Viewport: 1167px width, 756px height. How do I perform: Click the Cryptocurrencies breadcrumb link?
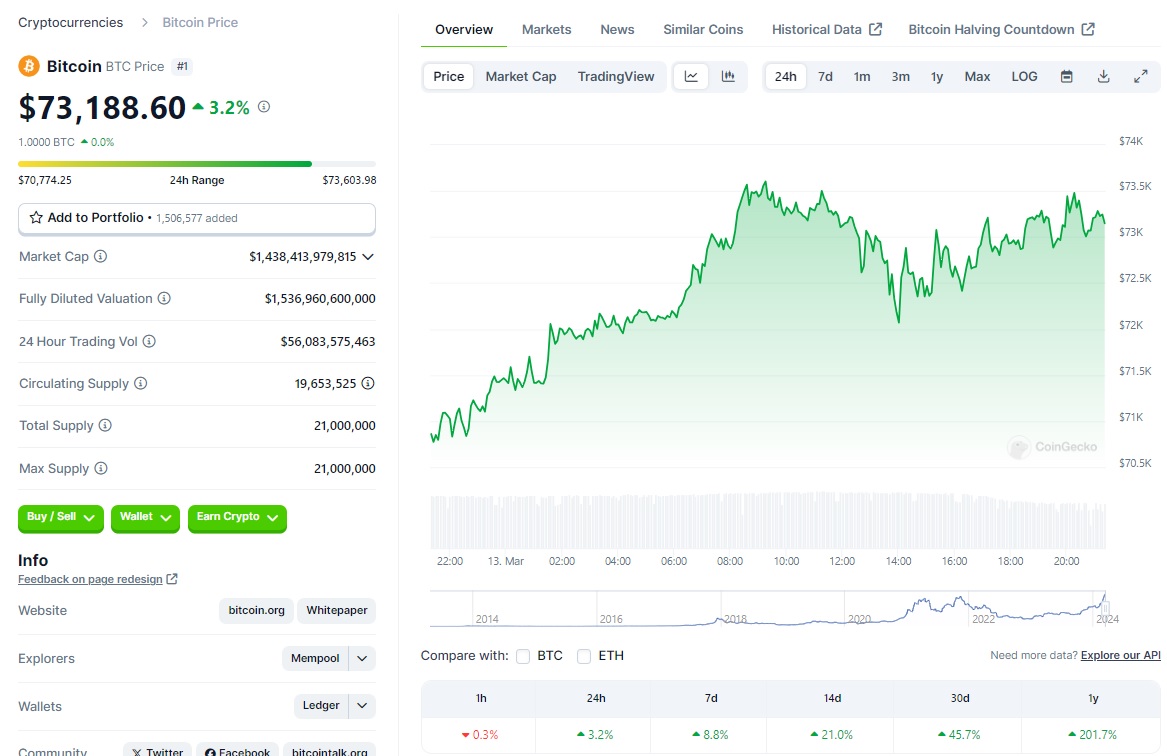pyautogui.click(x=71, y=22)
